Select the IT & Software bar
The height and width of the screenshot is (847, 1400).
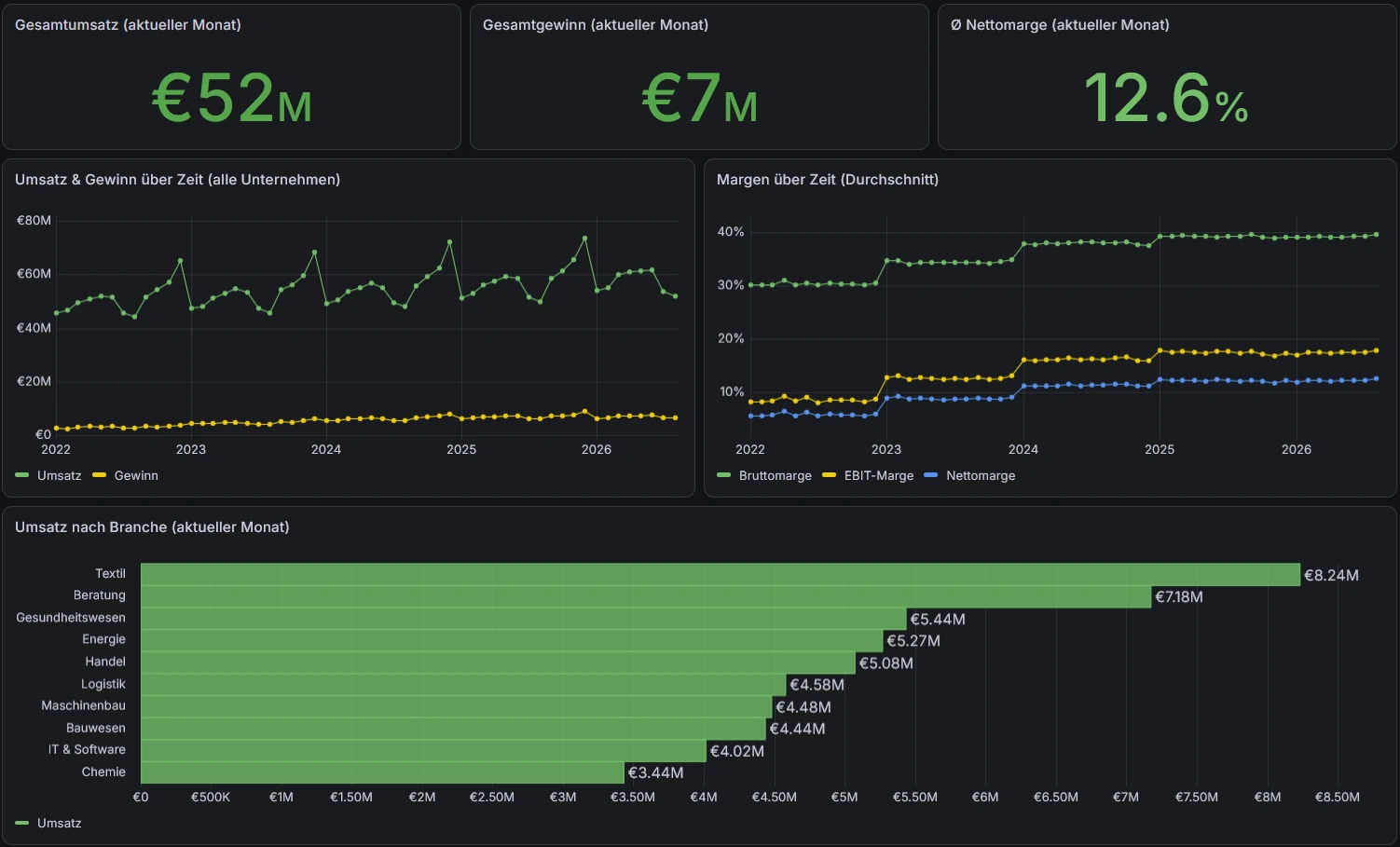coord(423,751)
